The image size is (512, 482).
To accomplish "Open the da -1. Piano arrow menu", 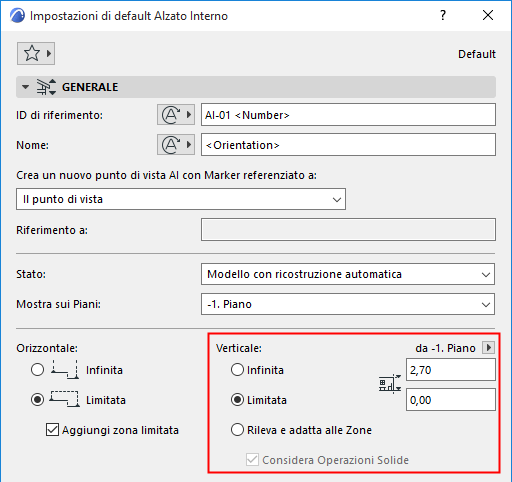I will coord(489,348).
